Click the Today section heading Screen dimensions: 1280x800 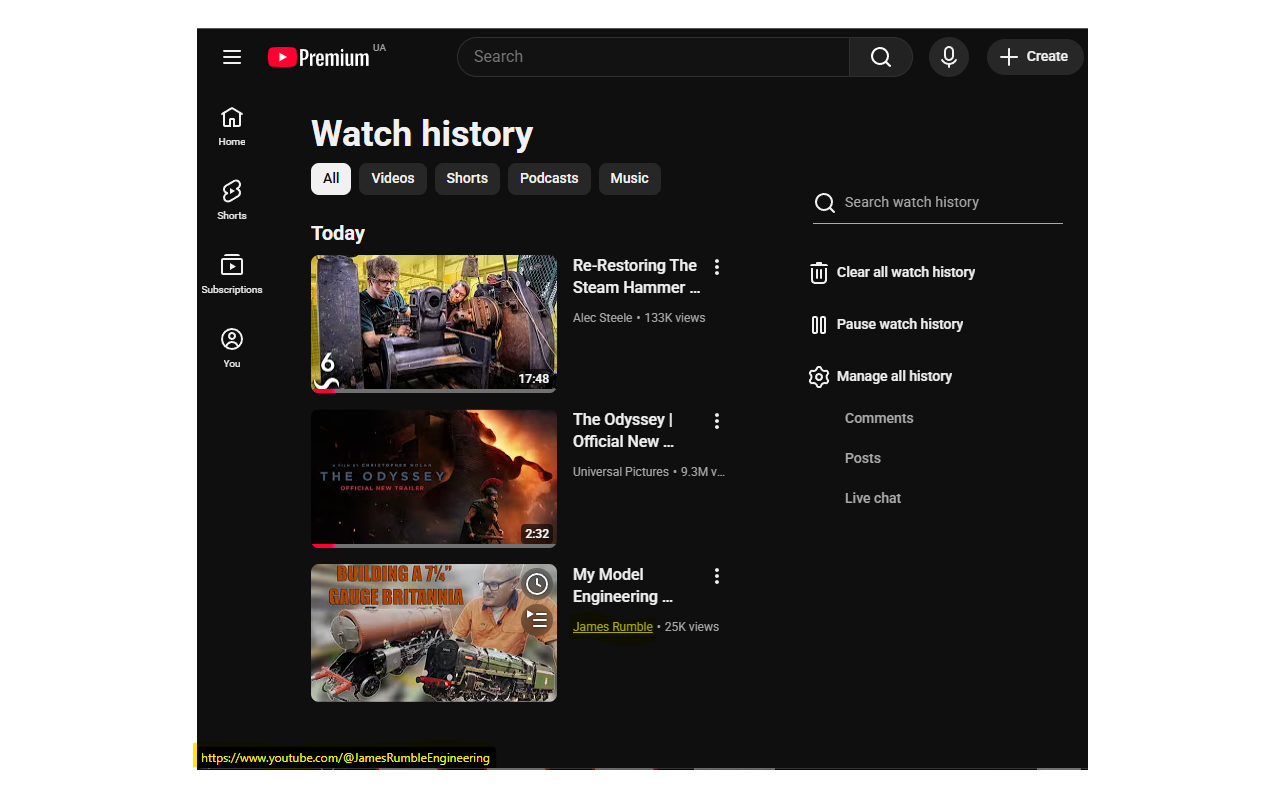tap(338, 233)
